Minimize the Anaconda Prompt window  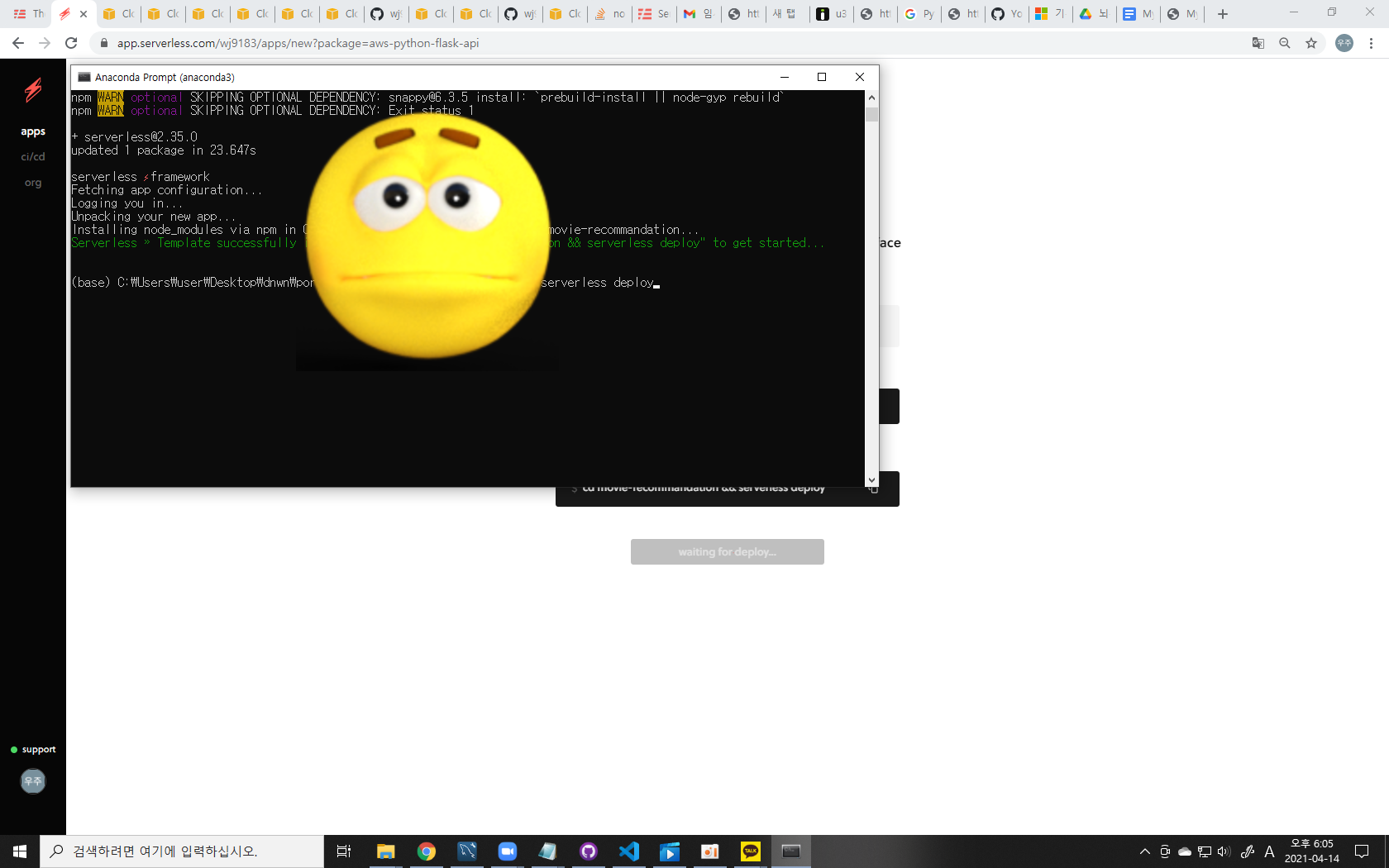tap(785, 77)
